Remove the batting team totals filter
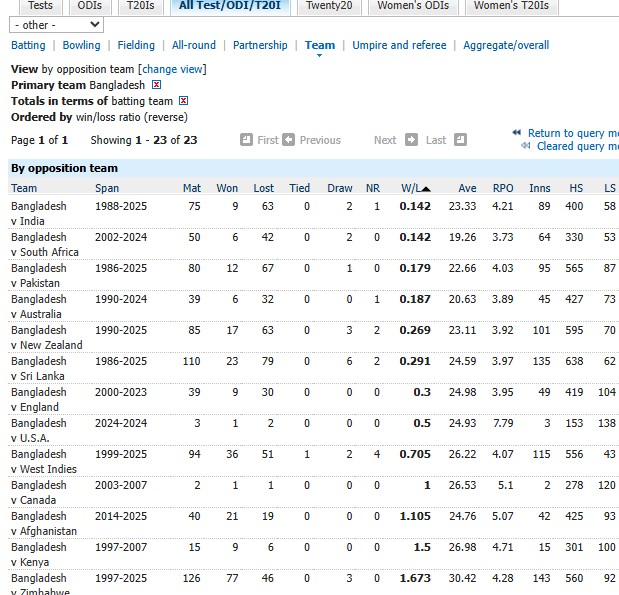Screen dimensions: 619x595 click(183, 101)
